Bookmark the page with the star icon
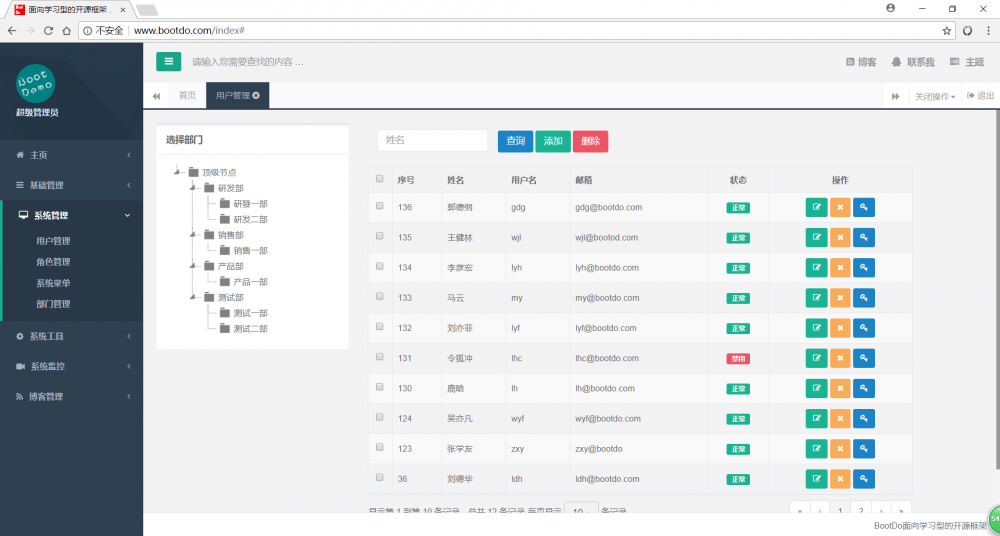The height and width of the screenshot is (536, 1000). click(x=946, y=31)
